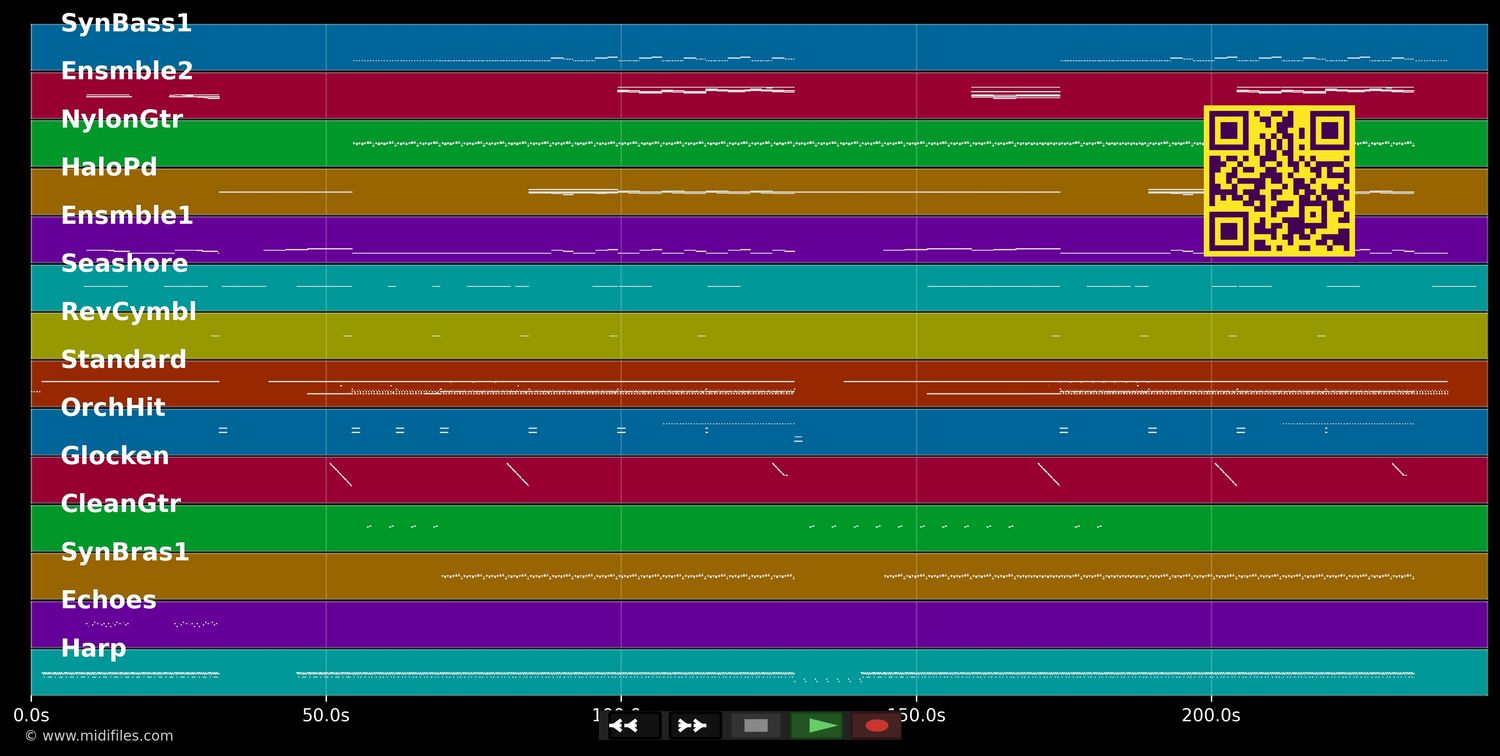This screenshot has width=1500, height=756.
Task: Select the Standard drum track label
Action: pos(124,359)
